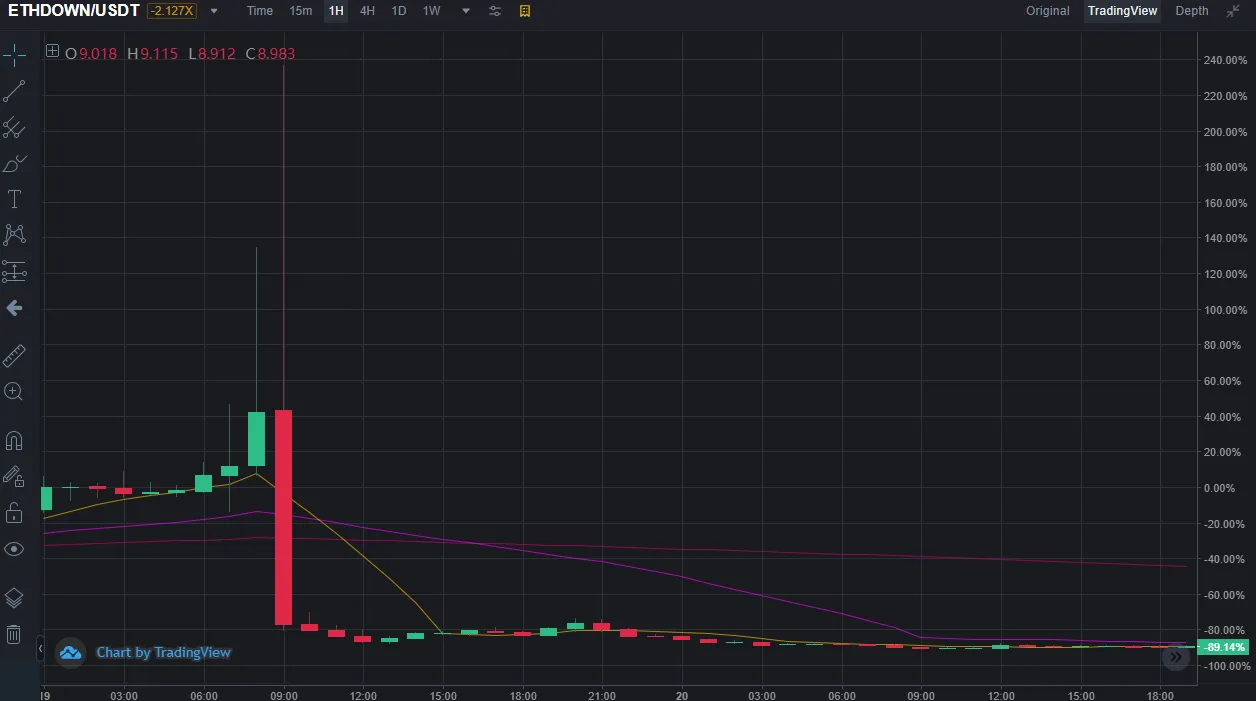Activate the zoom-in magnifier tool
Image resolution: width=1256 pixels, height=701 pixels.
tap(14, 391)
